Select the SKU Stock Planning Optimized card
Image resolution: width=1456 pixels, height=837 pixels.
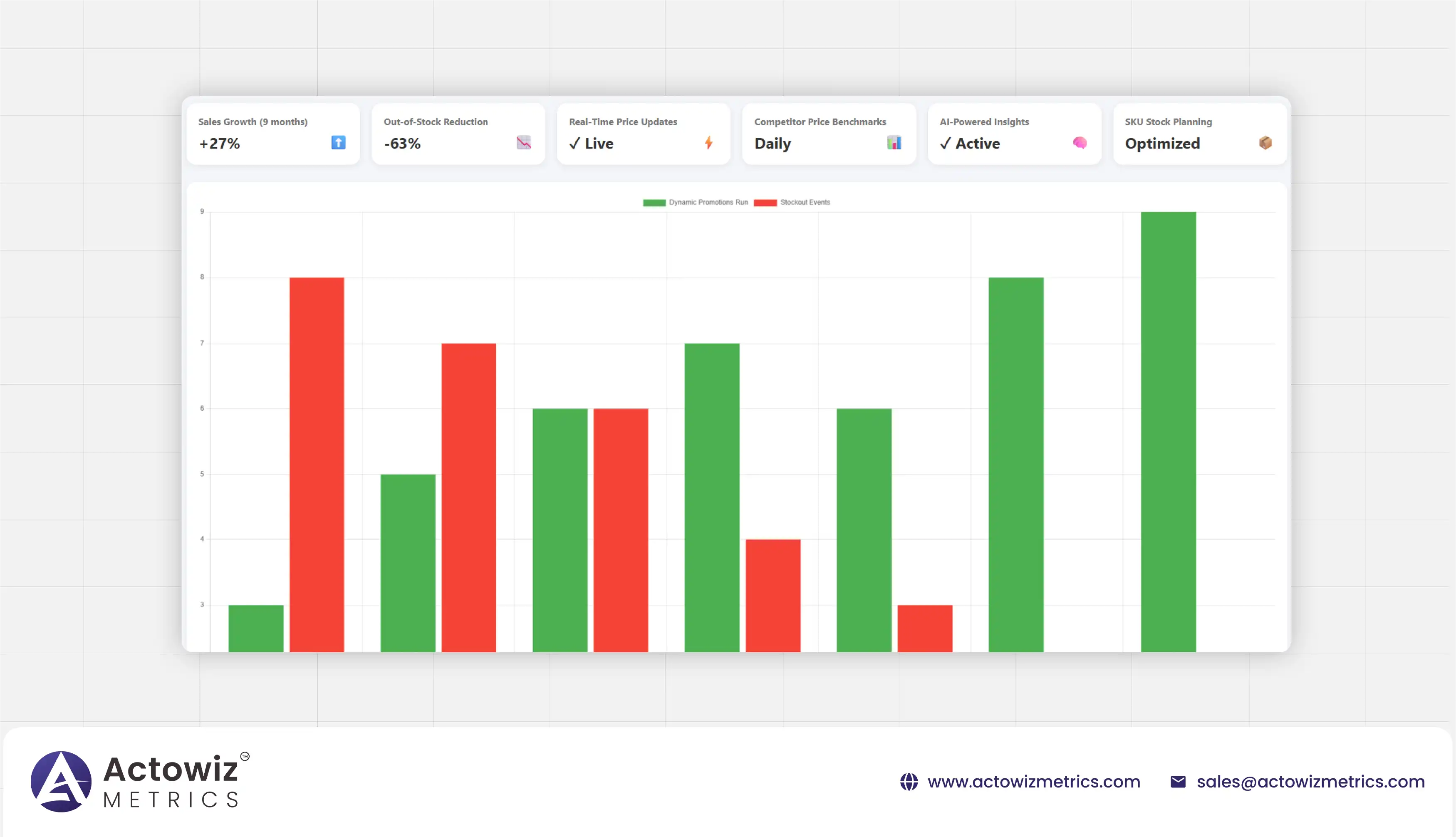tap(1200, 133)
